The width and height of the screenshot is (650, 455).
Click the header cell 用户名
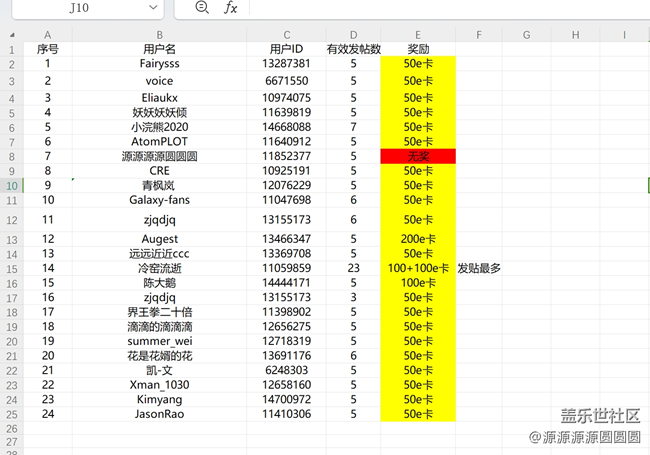click(159, 49)
